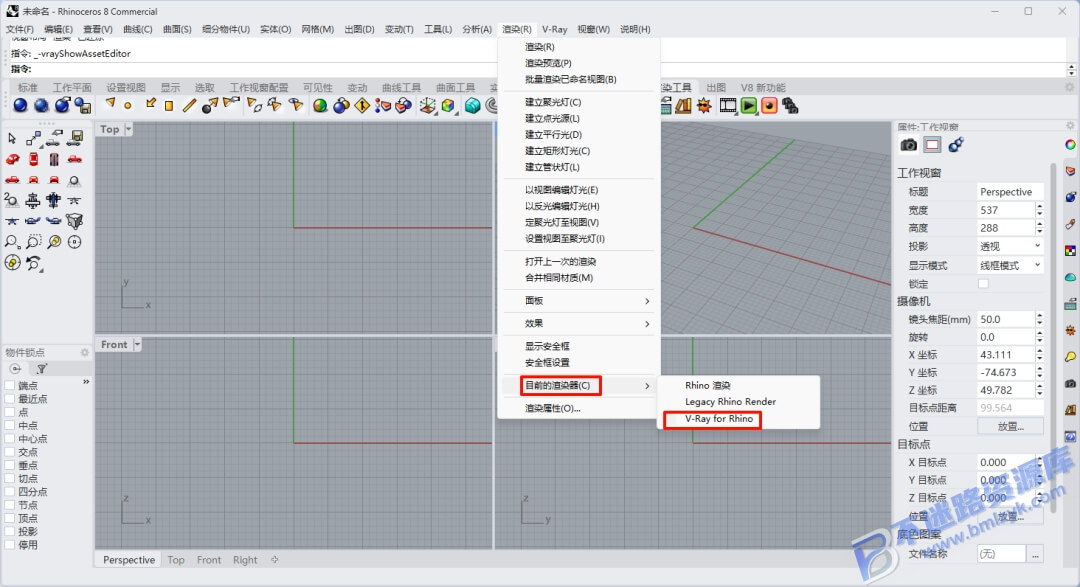1080x587 pixels.
Task: Expand the 面板 submenu
Action: [x=579, y=301]
